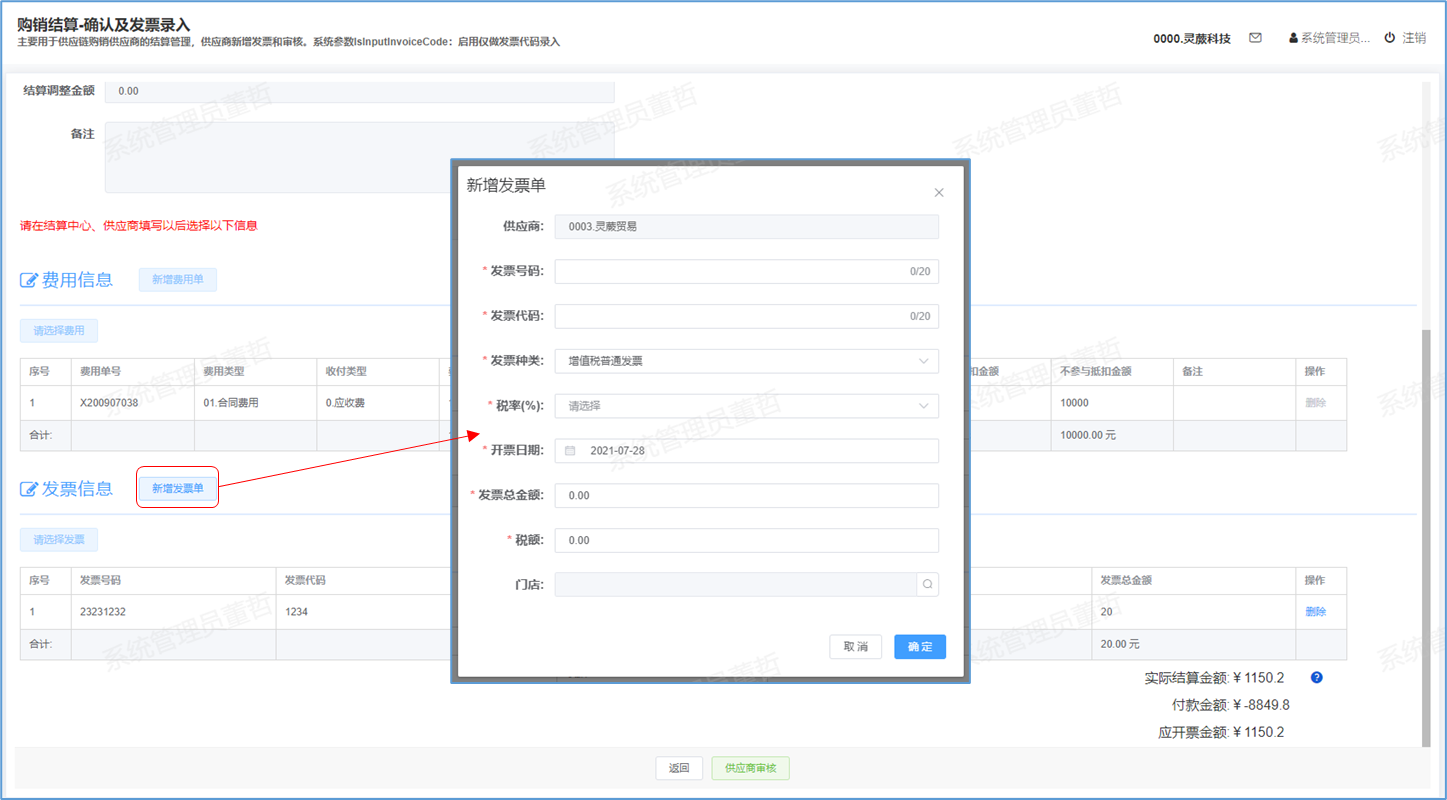Click the 费用单号 column header

(133, 371)
